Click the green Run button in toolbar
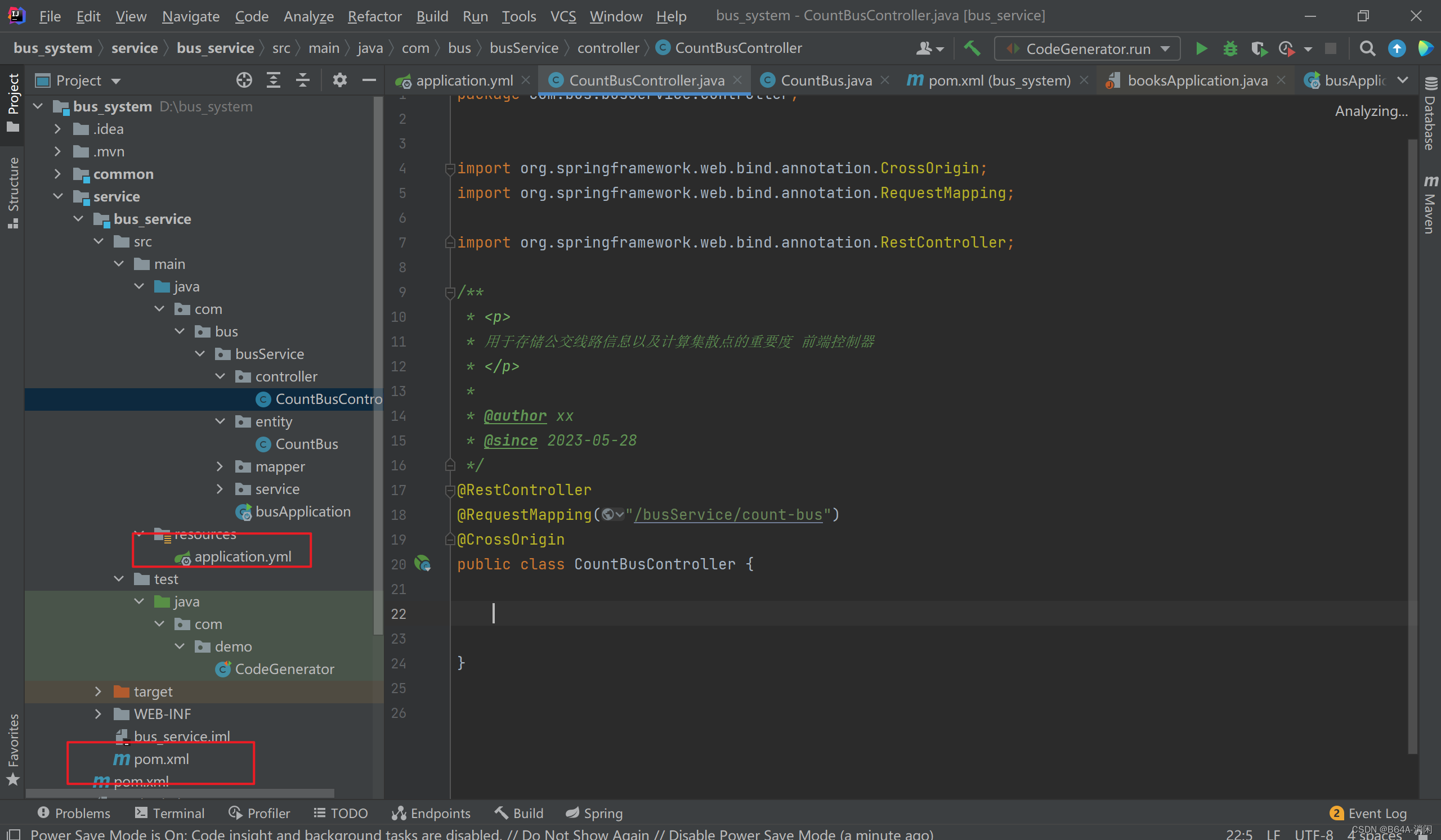The image size is (1441, 840). pos(1201,48)
